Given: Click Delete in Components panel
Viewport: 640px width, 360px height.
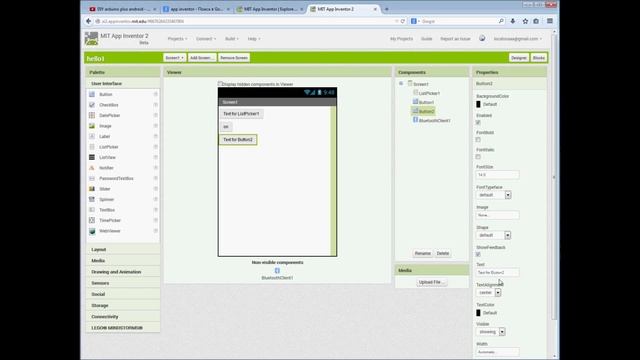Looking at the screenshot, I should coord(442,253).
